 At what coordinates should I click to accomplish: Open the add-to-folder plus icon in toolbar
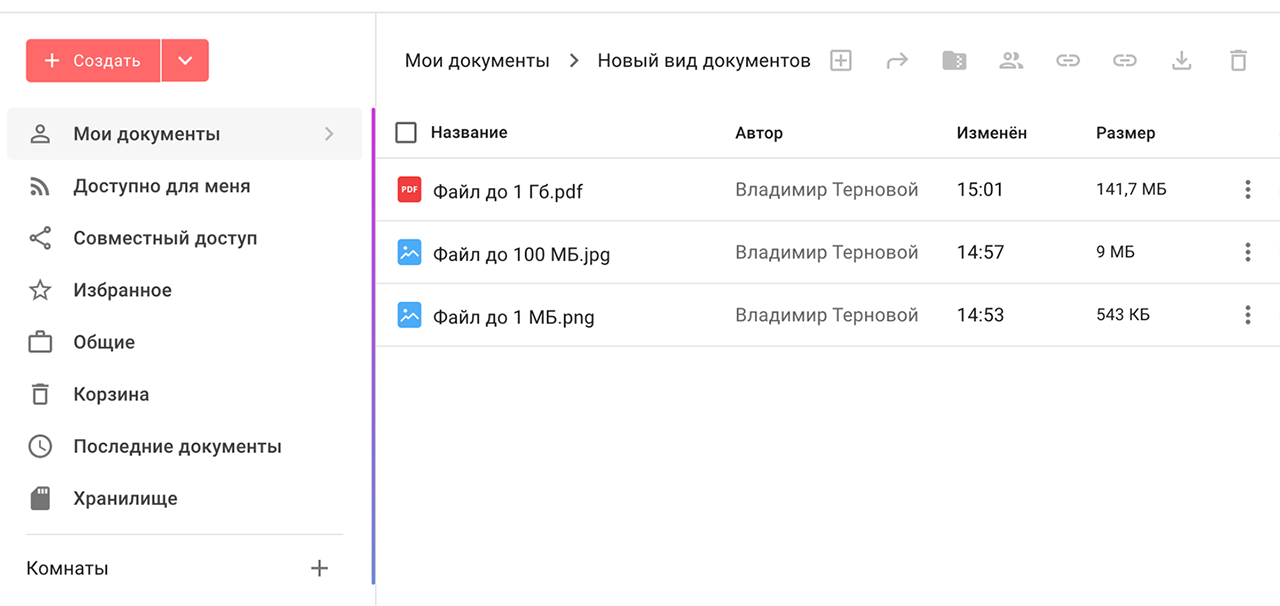pyautogui.click(x=840, y=60)
